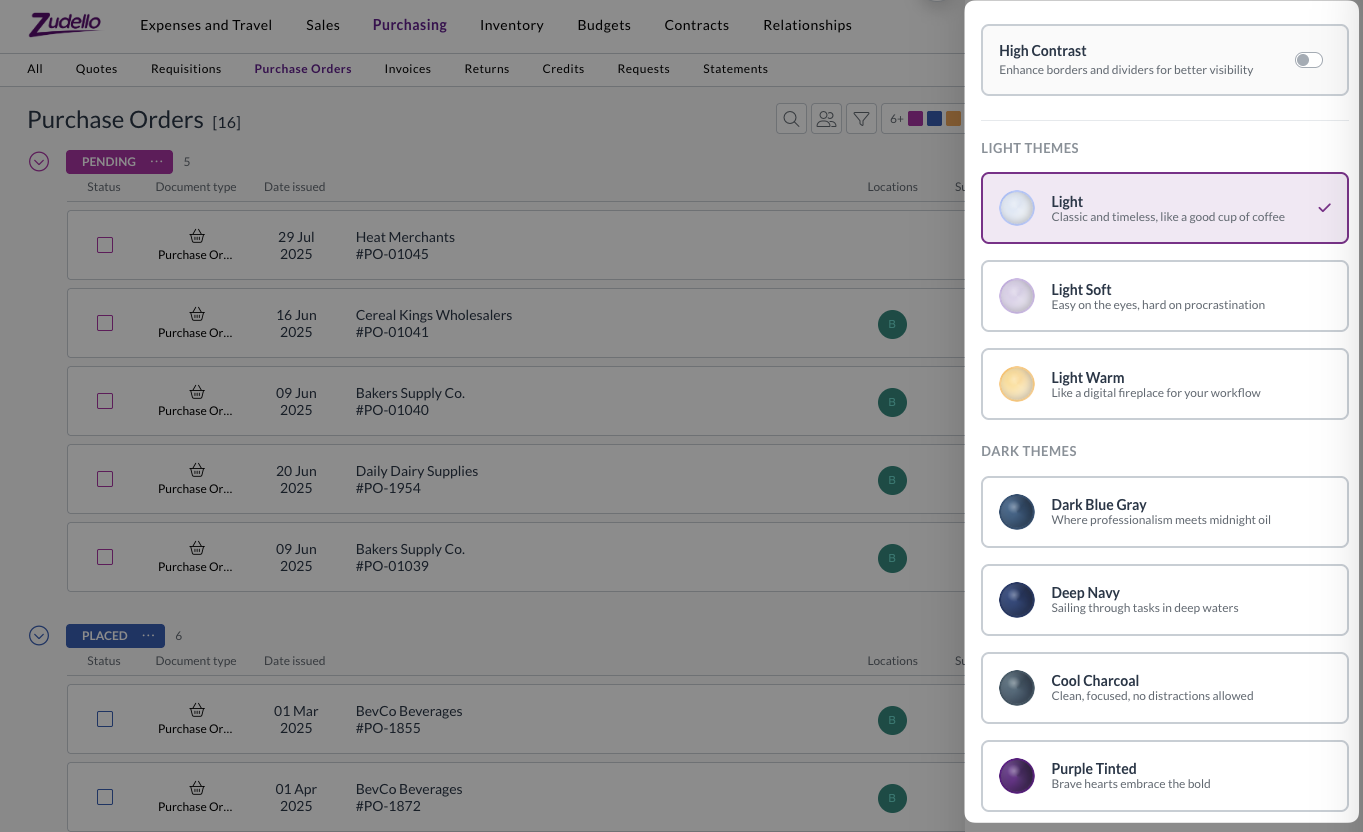1363x832 pixels.
Task: Click the Purple Tinted theme orb
Action: (1017, 776)
